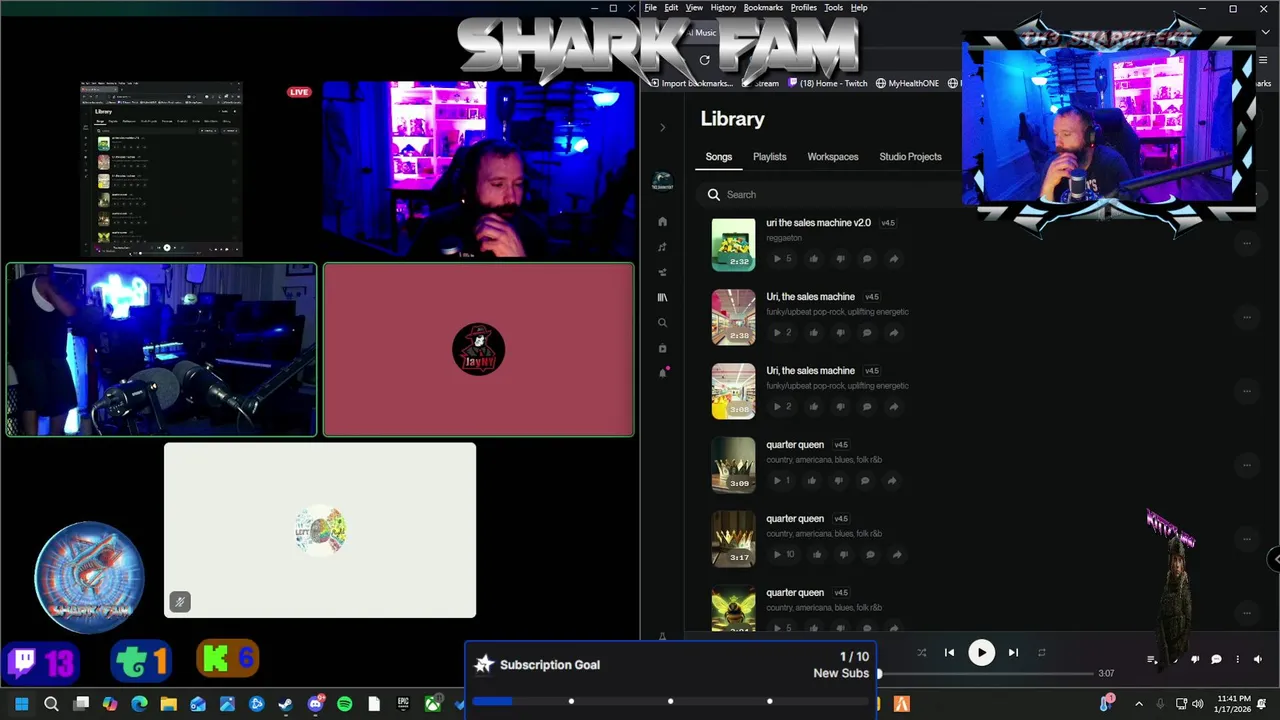Comment on the 3:09 'quarter queen' song
The width and height of the screenshot is (1280, 720).
[865, 481]
